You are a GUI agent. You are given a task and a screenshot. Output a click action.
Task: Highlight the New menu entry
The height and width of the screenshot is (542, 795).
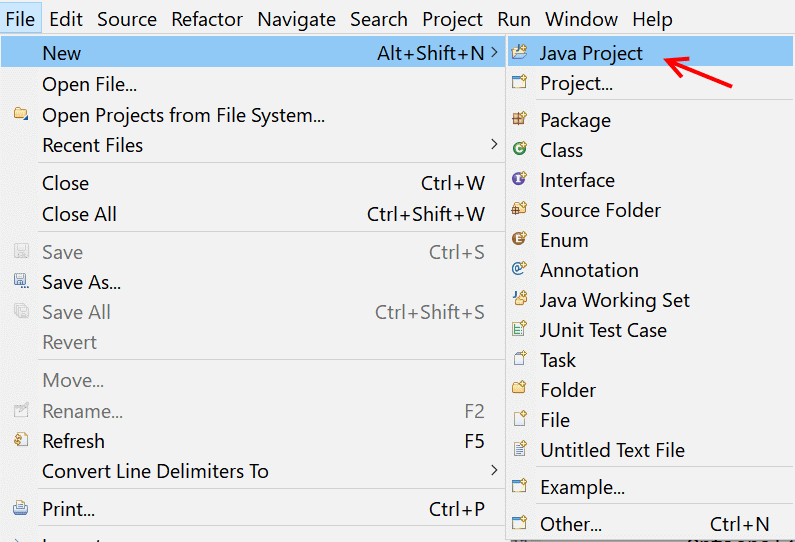point(253,53)
